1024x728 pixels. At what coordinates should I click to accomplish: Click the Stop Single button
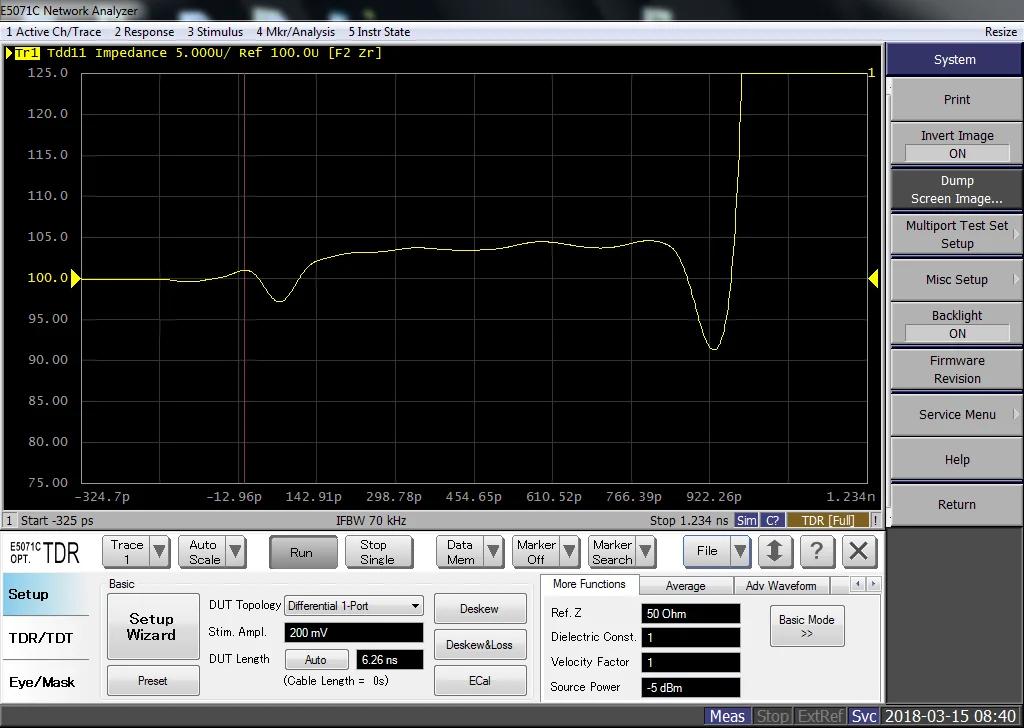click(377, 552)
